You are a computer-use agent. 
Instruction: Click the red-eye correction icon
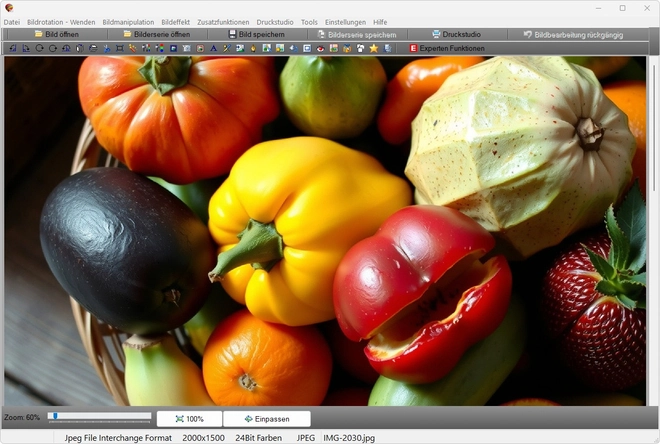pos(320,48)
